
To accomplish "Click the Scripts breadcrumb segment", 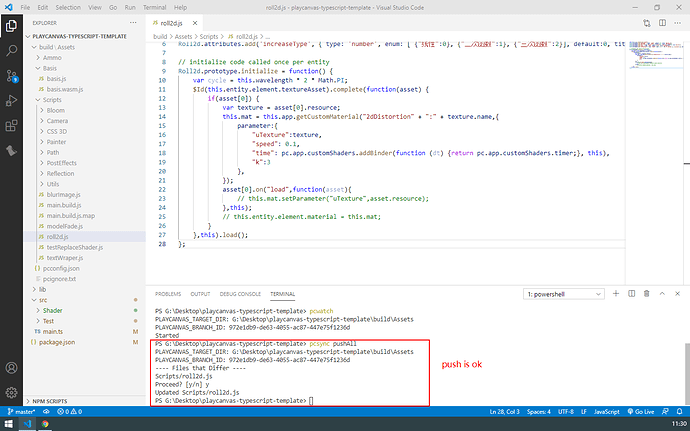I will click(x=209, y=37).
